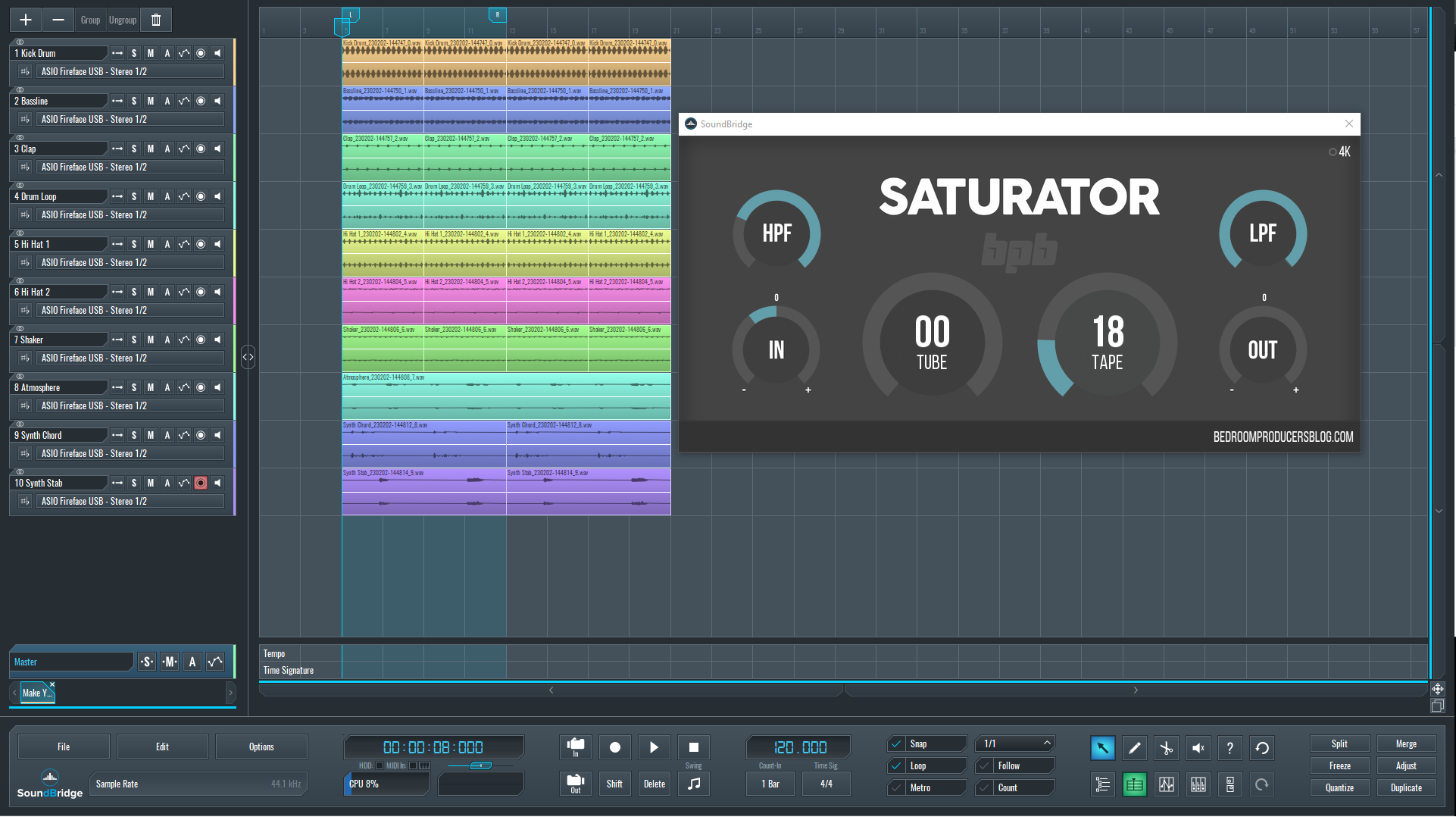Remove track using the minus button
Image resolution: width=1456 pixels, height=817 pixels.
coord(58,20)
